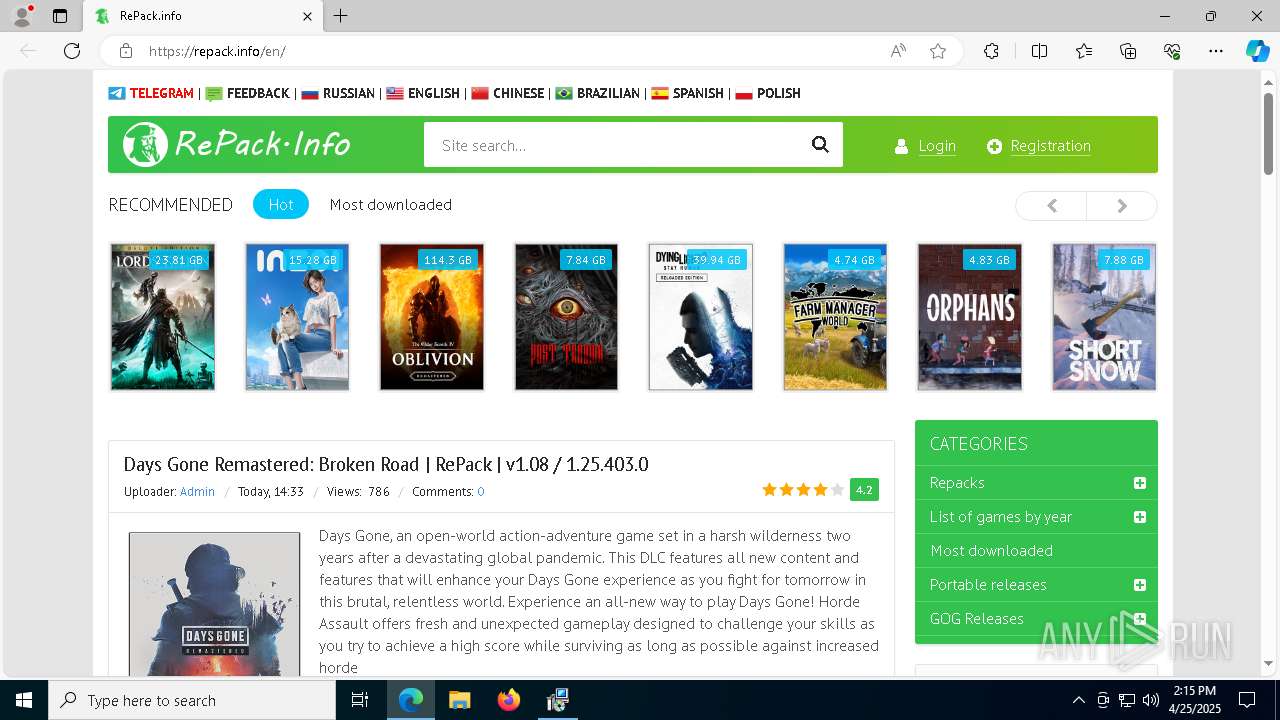Click the search magnifier icon
The width and height of the screenshot is (1280, 720).
click(820, 145)
